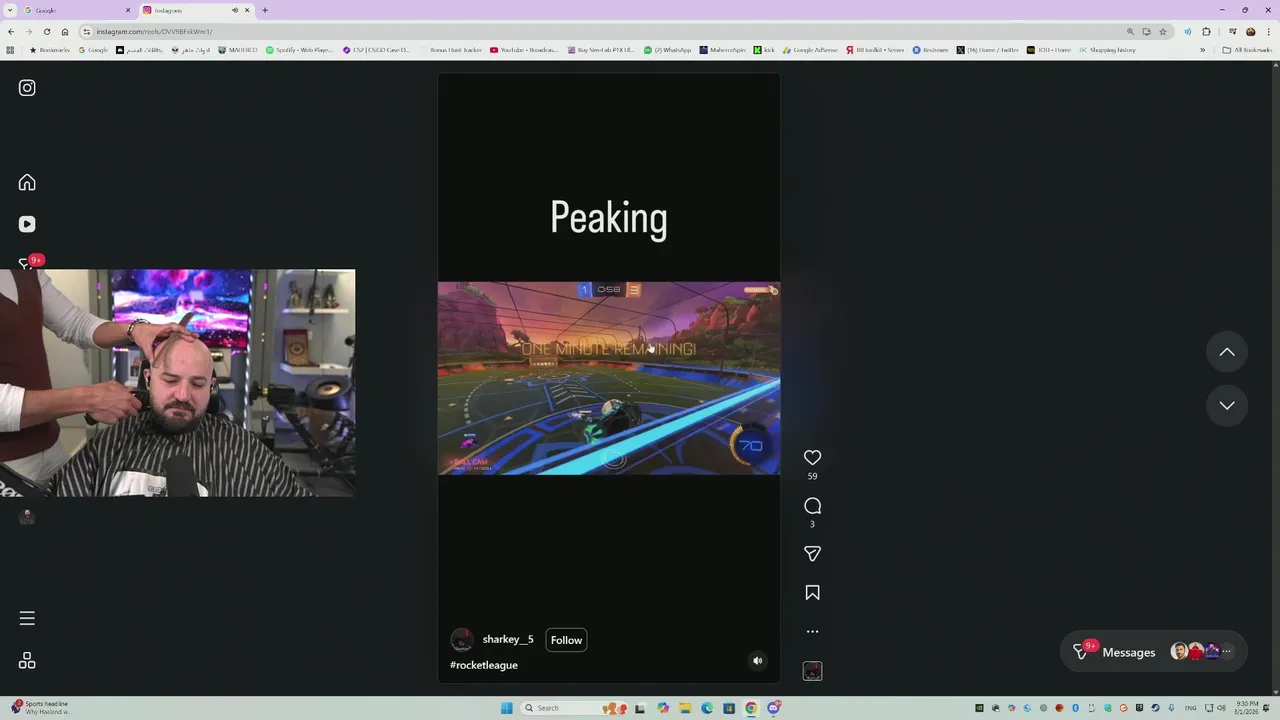Open Spotify Web Player bookmark

(299, 50)
